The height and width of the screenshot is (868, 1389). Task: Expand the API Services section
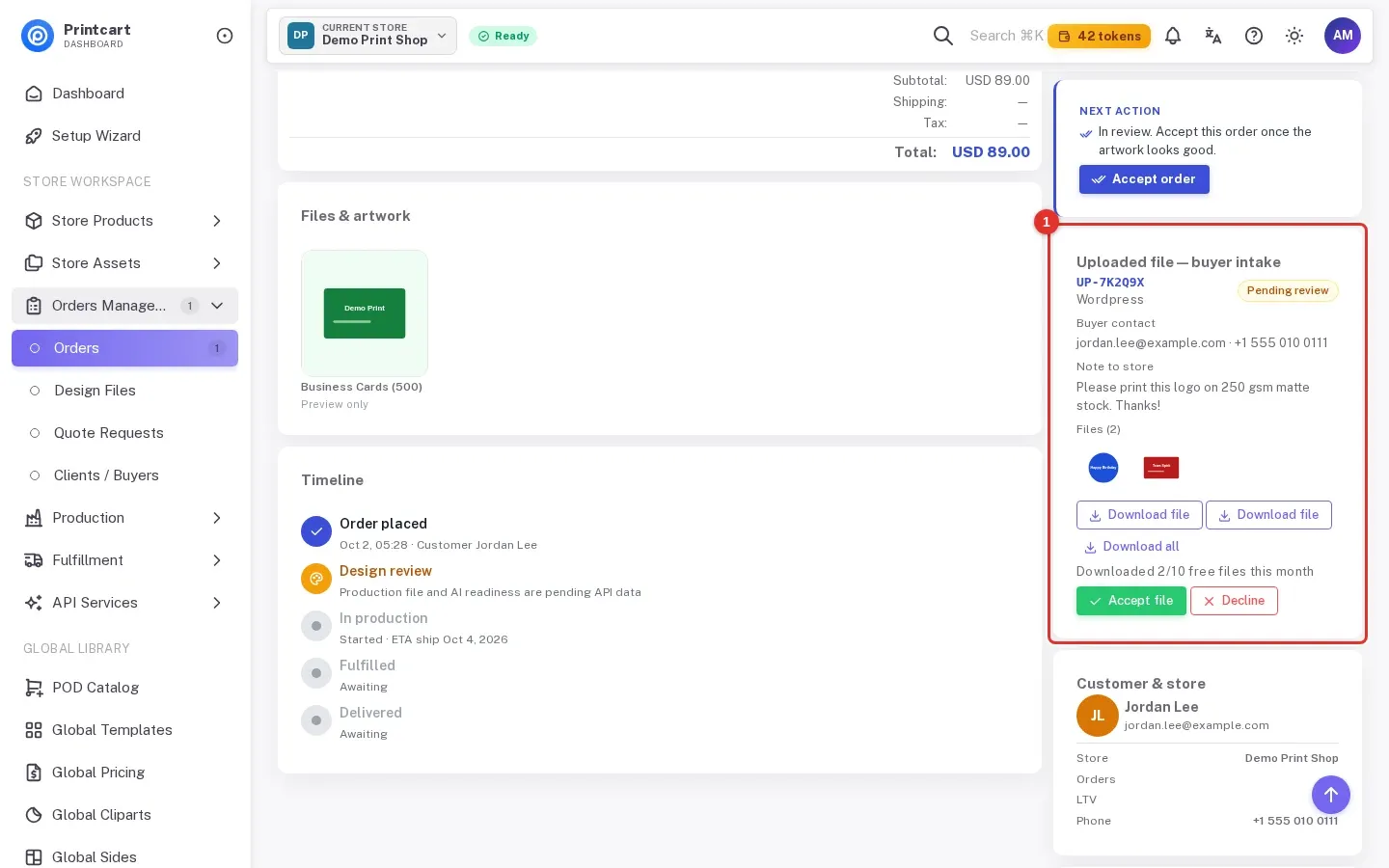tap(124, 603)
